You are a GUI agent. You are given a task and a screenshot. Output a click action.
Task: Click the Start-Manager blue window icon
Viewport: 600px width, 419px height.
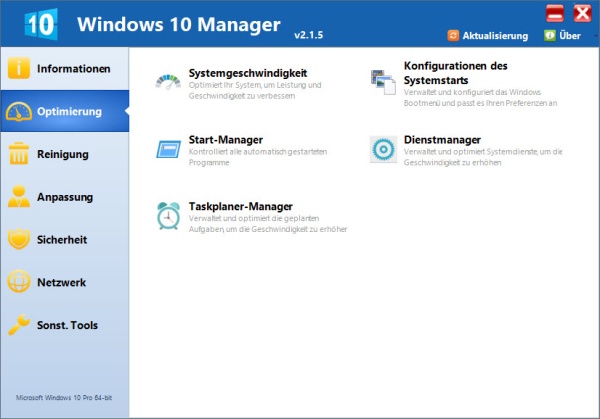click(168, 149)
